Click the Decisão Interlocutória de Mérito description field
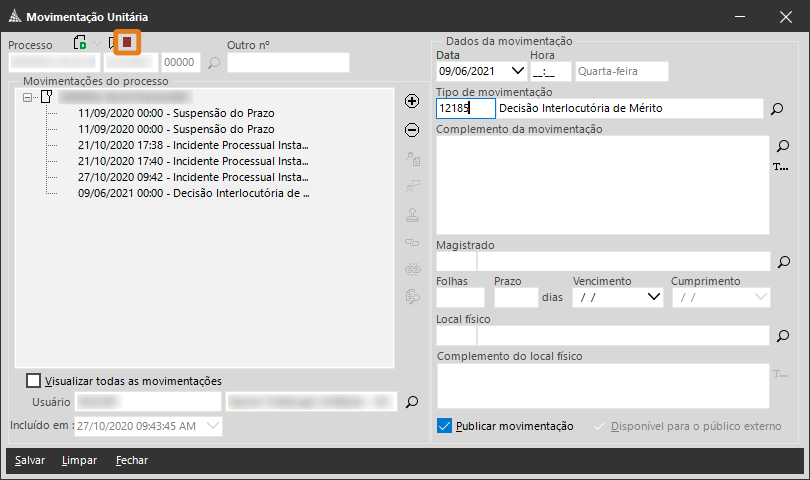Image resolution: width=810 pixels, height=480 pixels. (630, 109)
